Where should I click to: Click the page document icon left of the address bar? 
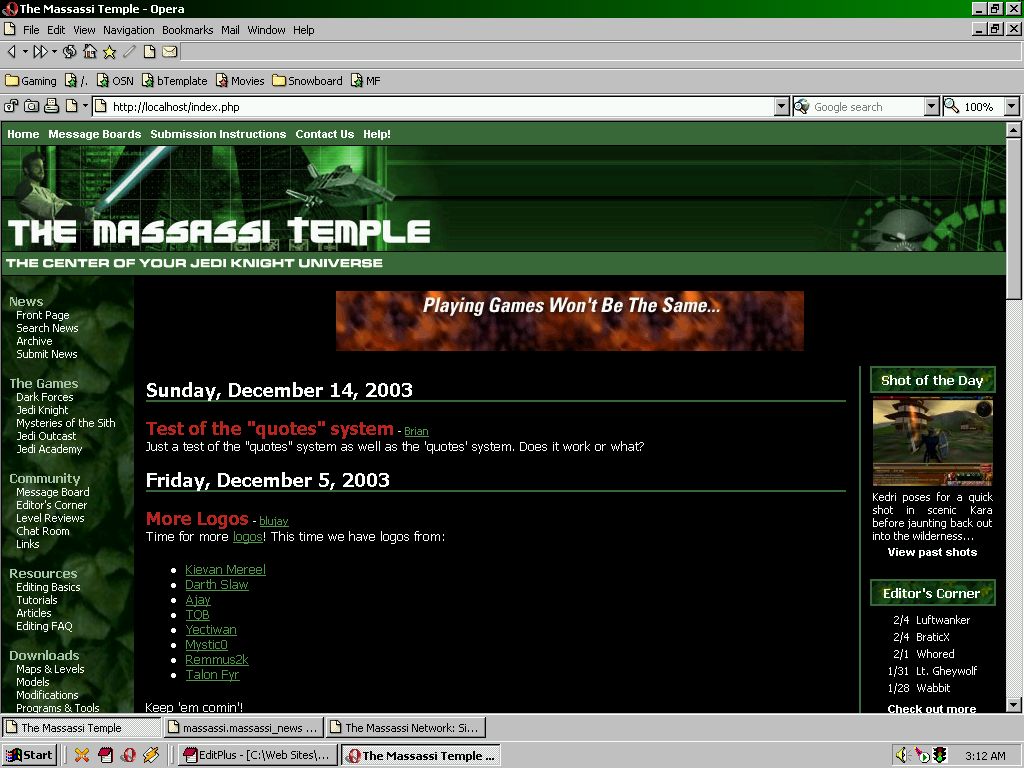(x=71, y=106)
